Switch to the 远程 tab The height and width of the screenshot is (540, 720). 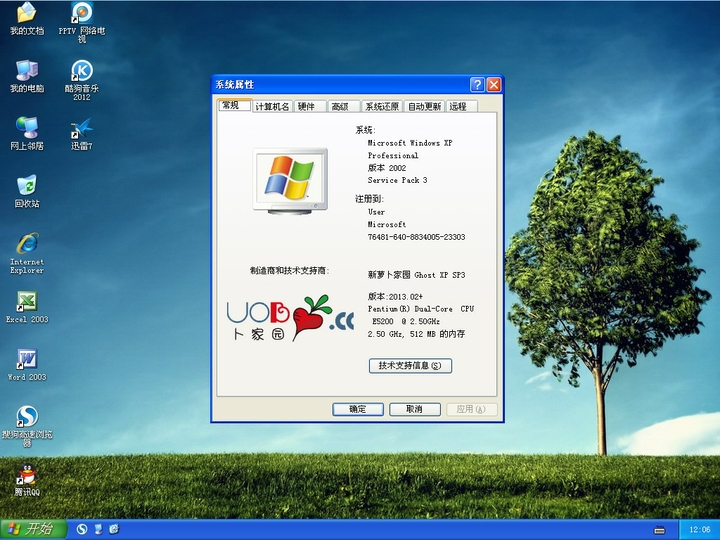click(461, 107)
